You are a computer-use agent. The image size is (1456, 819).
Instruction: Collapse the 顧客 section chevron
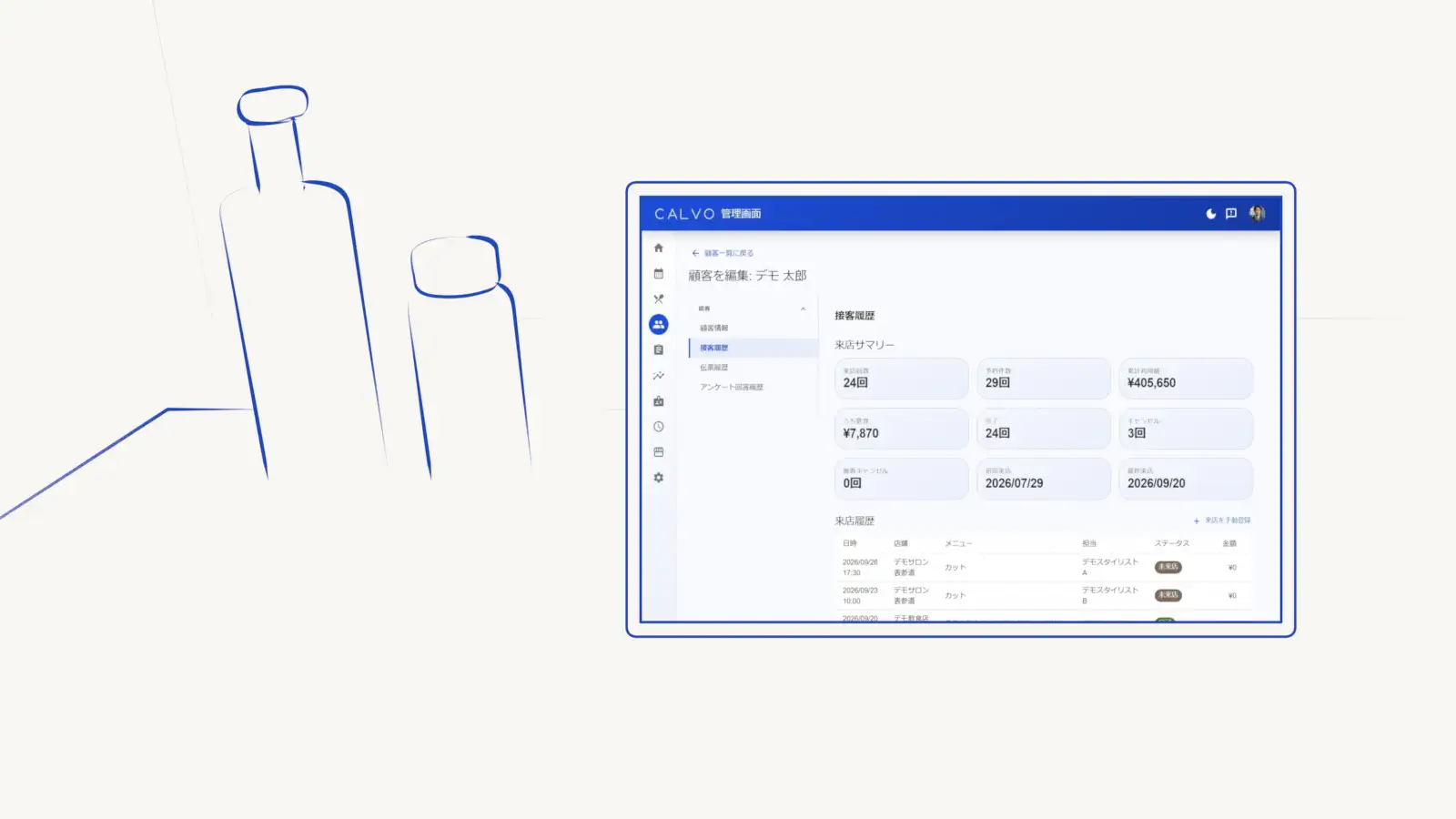tap(803, 308)
